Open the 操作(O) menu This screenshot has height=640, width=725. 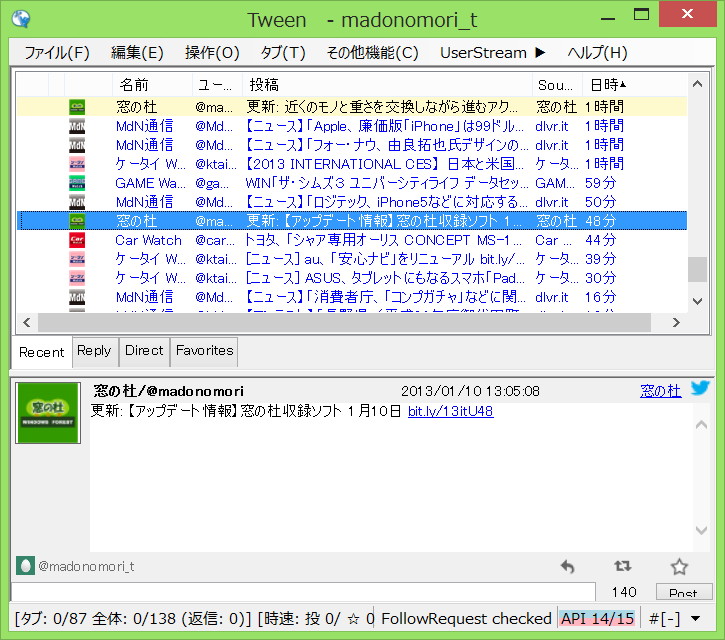click(212, 53)
